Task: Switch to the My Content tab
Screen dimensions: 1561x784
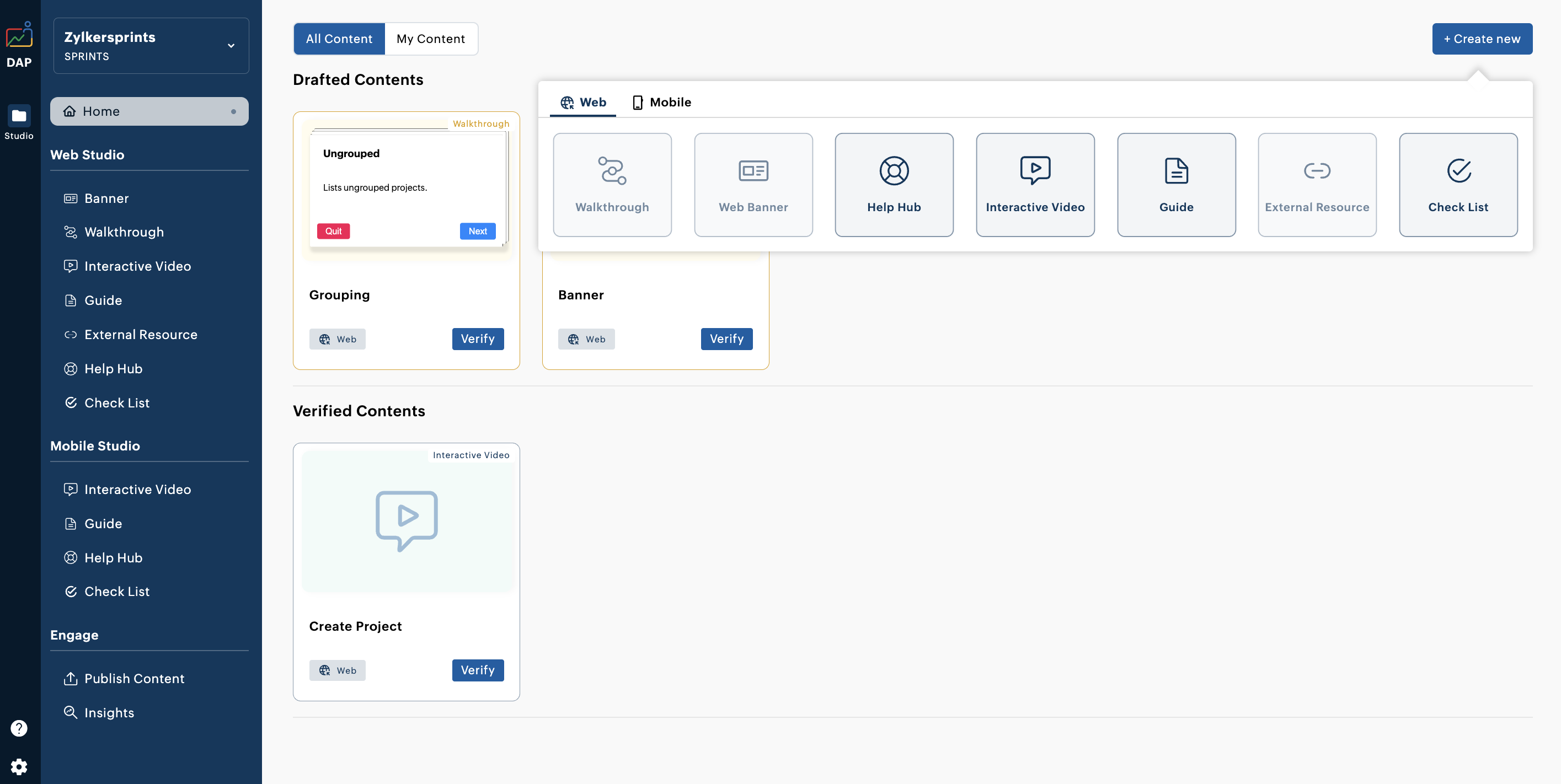Action: [431, 39]
